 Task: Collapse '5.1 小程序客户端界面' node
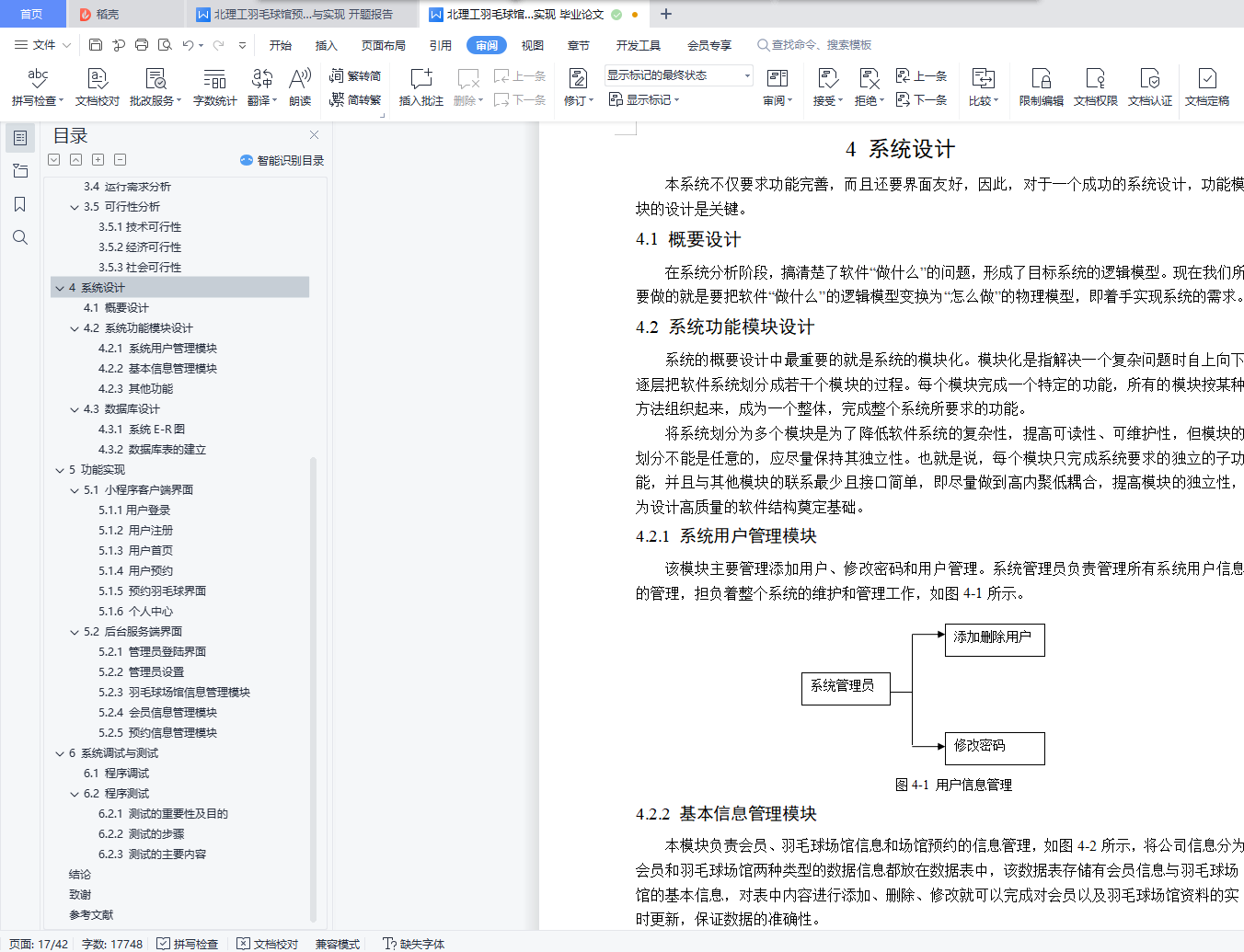point(75,490)
